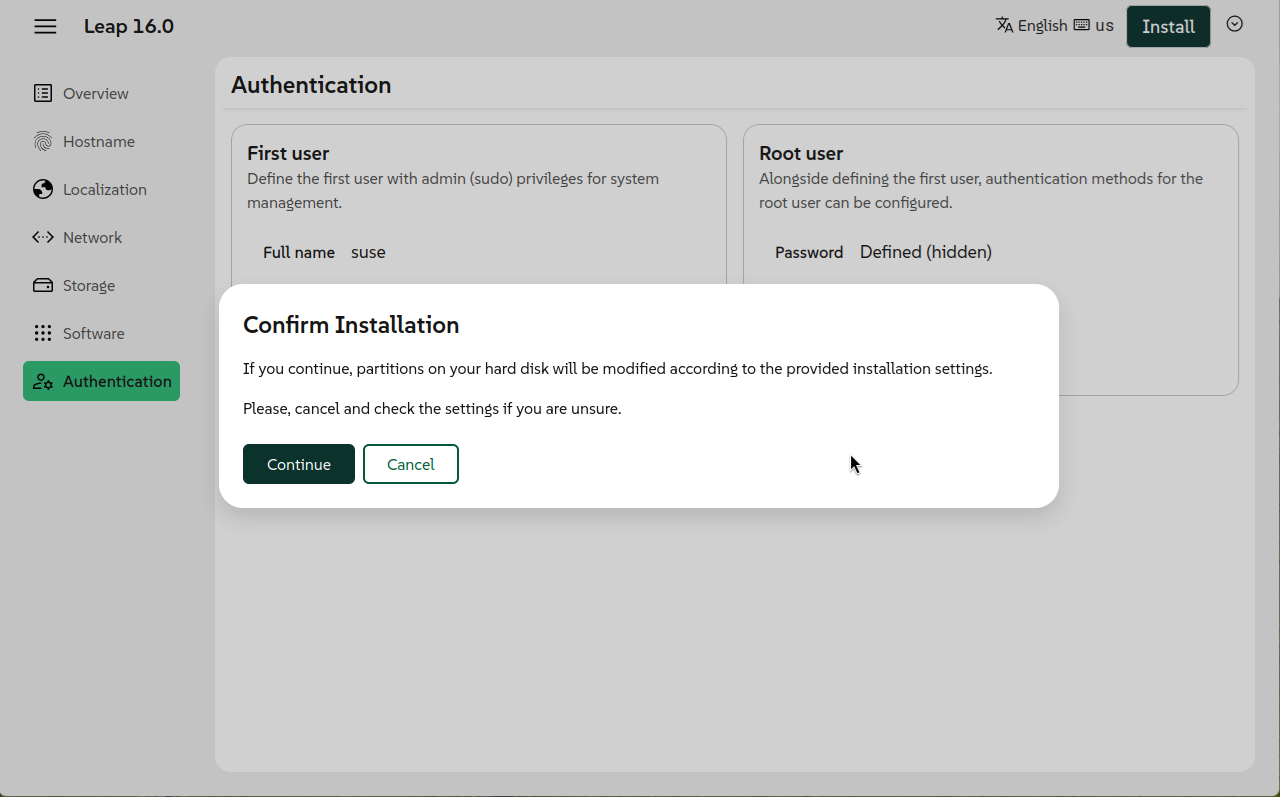
Task: Expand the options chevron beside Install
Action: pyautogui.click(x=1235, y=24)
